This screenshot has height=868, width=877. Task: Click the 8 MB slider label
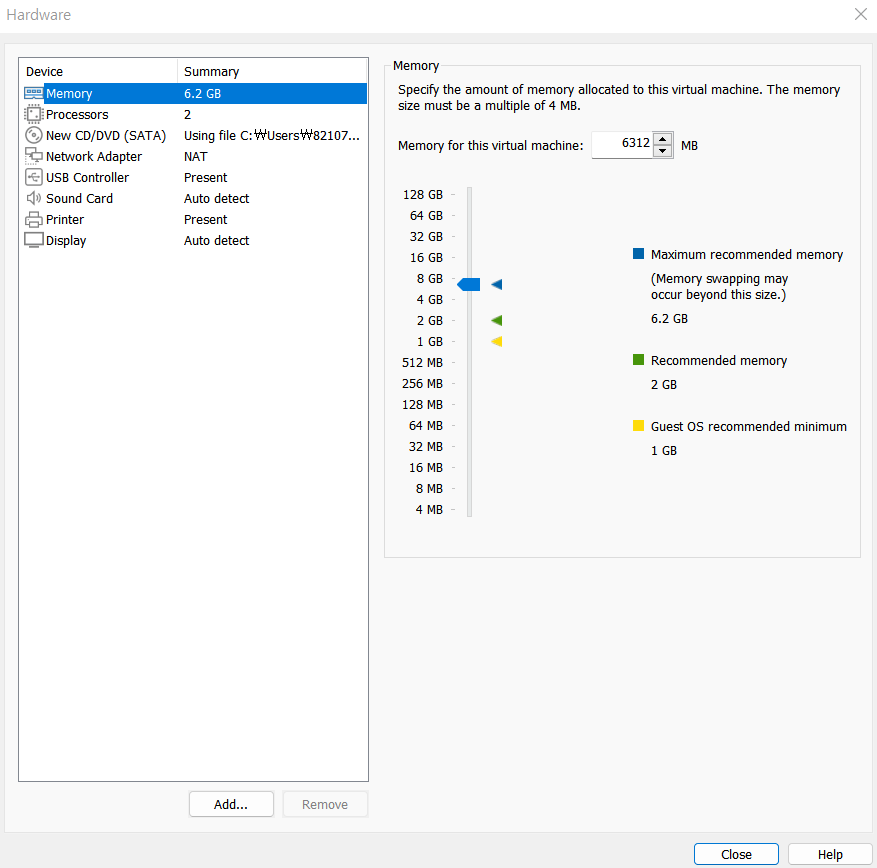point(429,489)
